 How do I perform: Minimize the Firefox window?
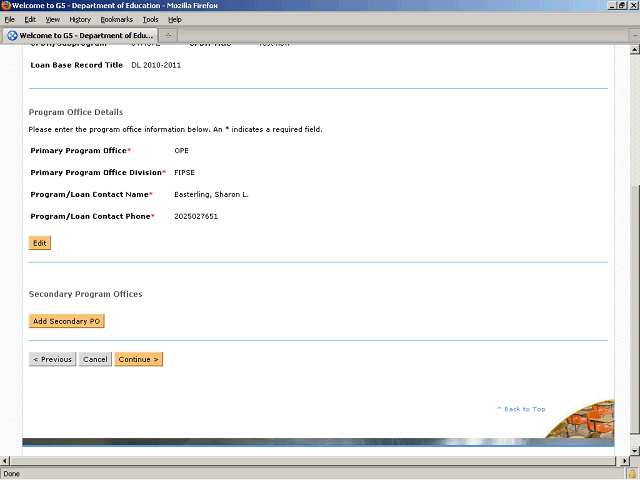pyautogui.click(x=612, y=5)
